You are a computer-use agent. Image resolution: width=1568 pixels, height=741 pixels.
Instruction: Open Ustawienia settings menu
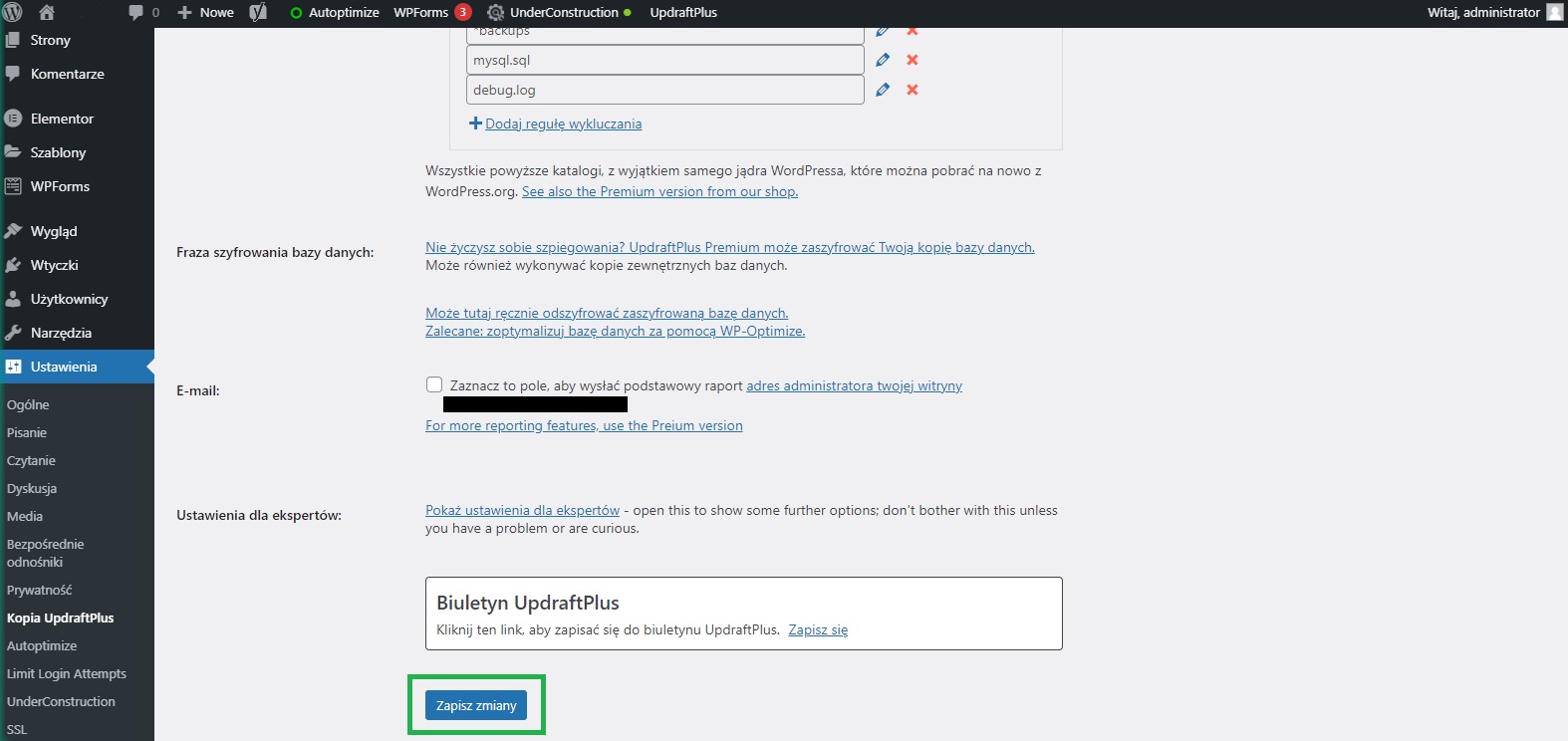(77, 367)
